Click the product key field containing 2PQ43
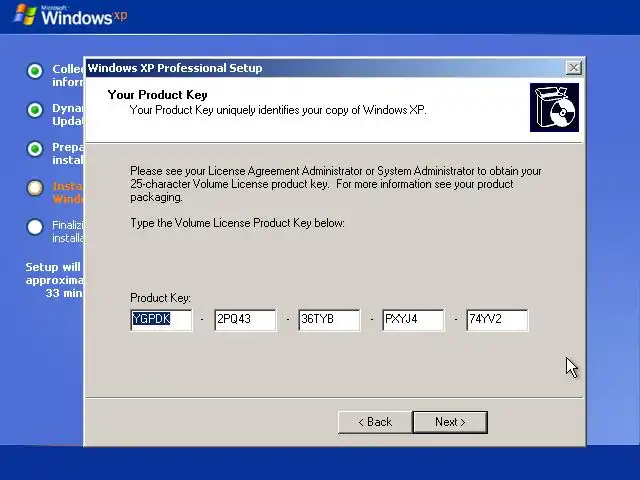 245,320
